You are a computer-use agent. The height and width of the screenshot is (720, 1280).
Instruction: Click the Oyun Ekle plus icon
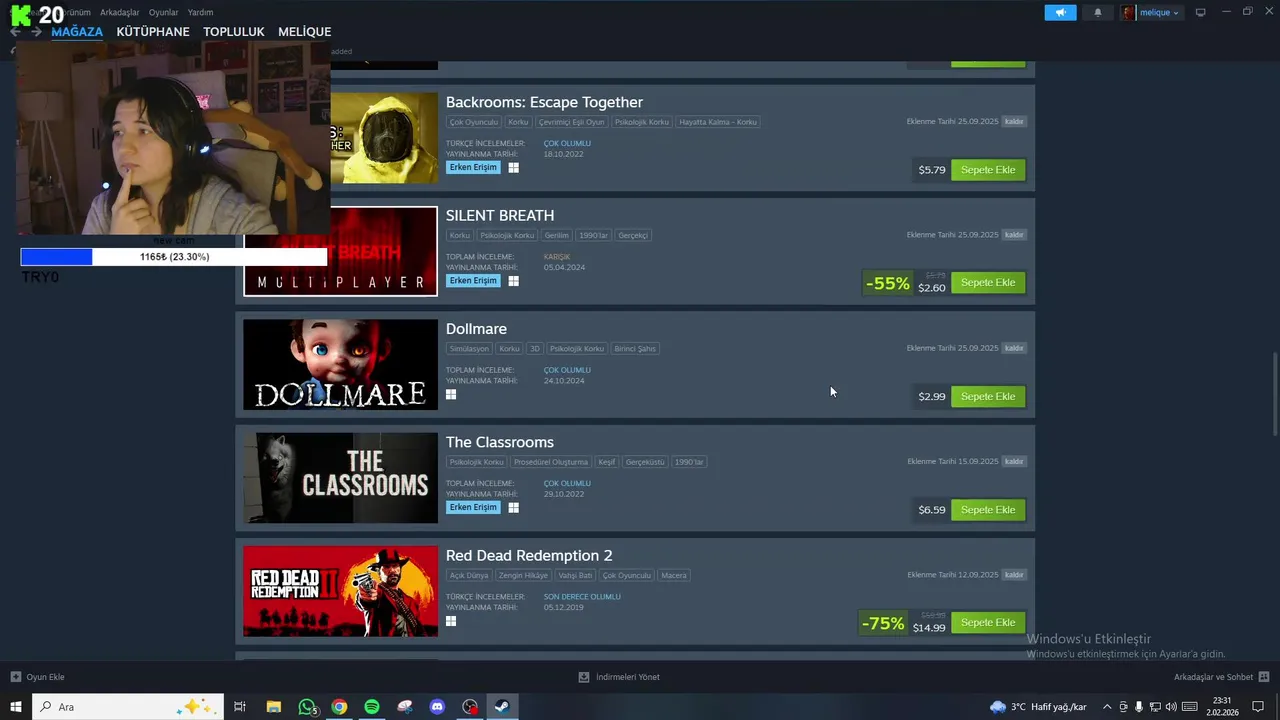[x=15, y=677]
